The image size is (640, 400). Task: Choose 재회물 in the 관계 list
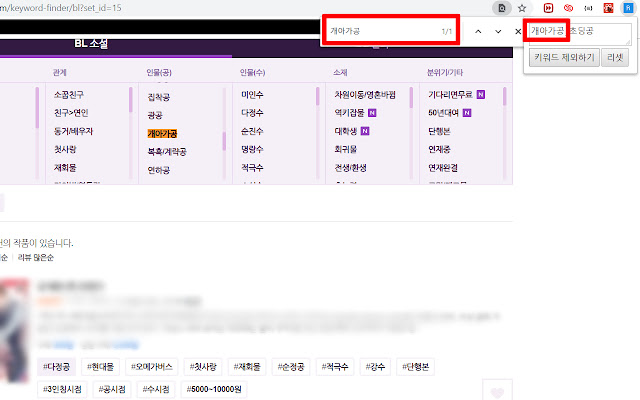point(65,168)
